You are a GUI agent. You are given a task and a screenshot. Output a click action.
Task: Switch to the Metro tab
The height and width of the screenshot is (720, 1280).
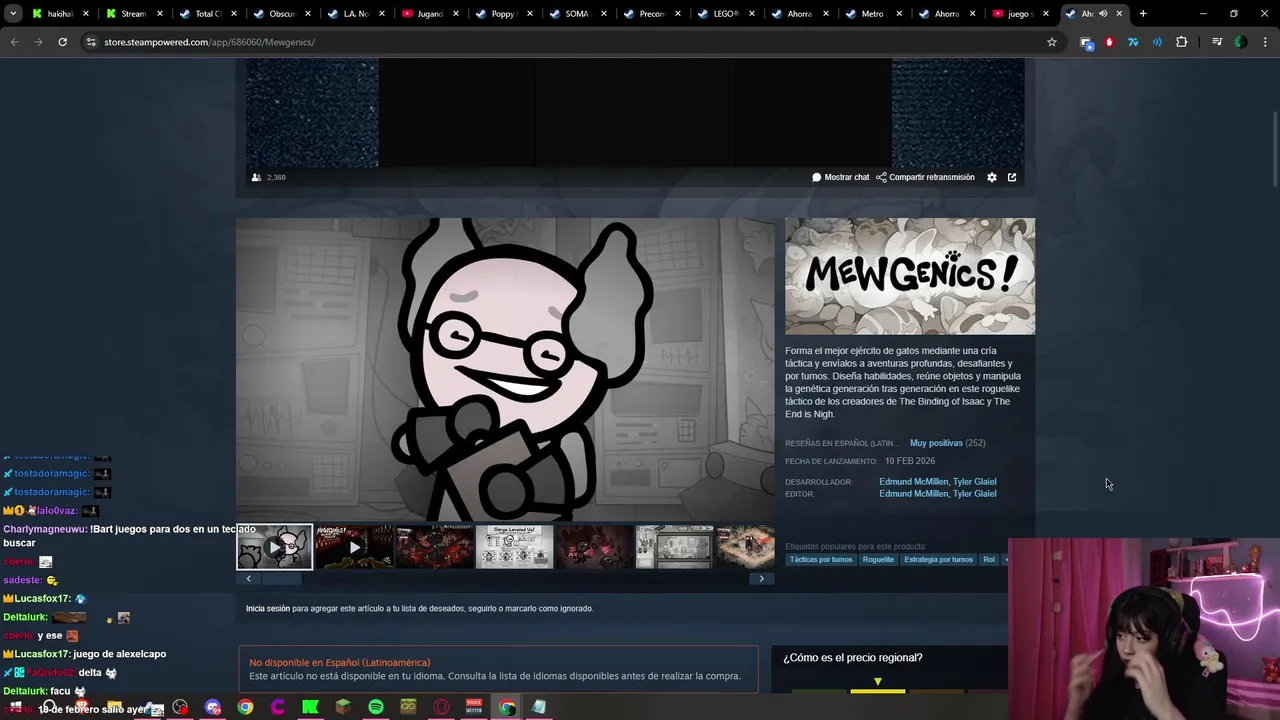[x=873, y=14]
